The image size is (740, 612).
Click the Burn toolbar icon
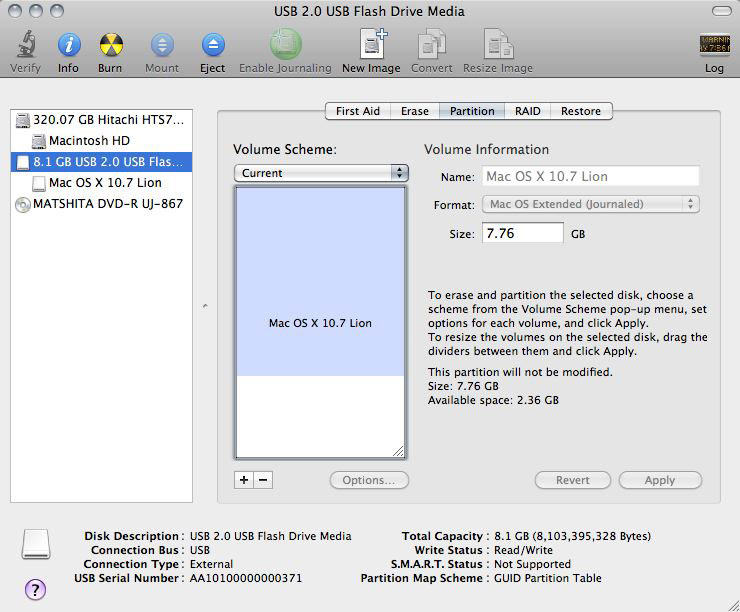pyautogui.click(x=111, y=45)
